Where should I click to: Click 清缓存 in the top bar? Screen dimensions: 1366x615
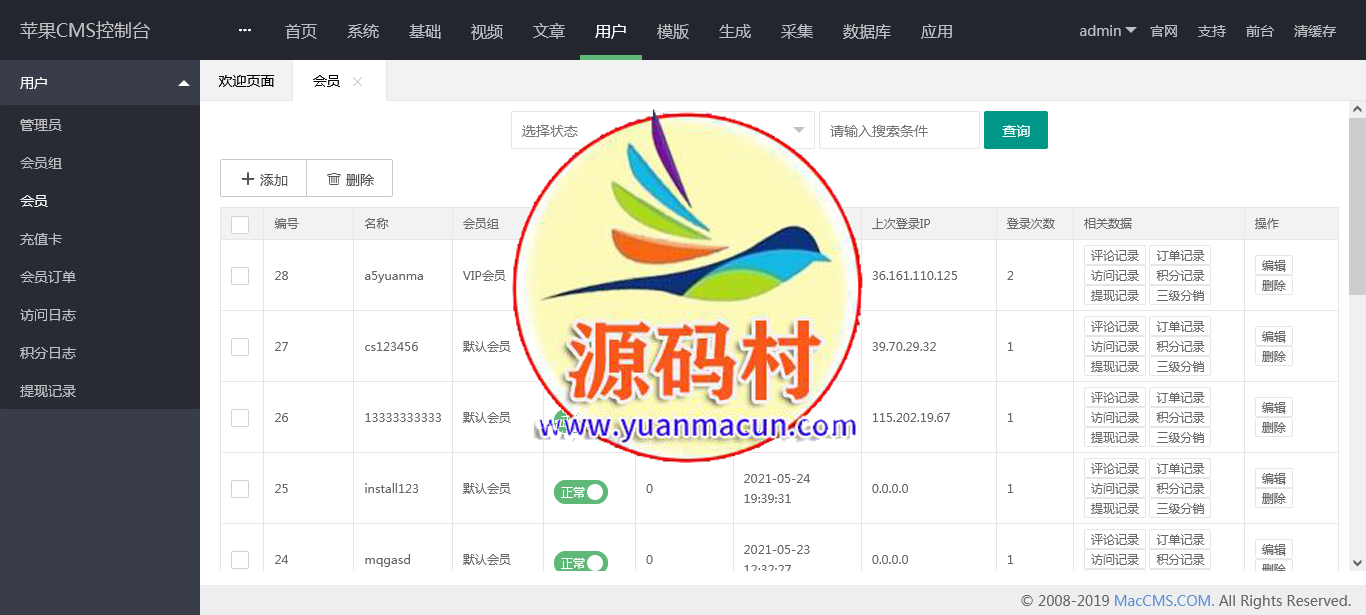(x=1314, y=31)
